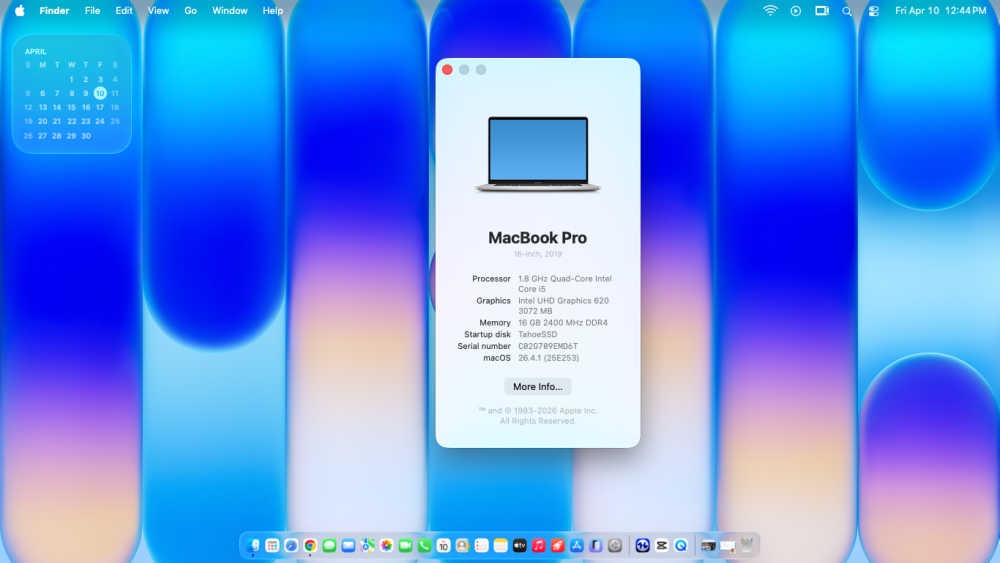
Task: Open the Wi-Fi status menu
Action: [x=770, y=10]
